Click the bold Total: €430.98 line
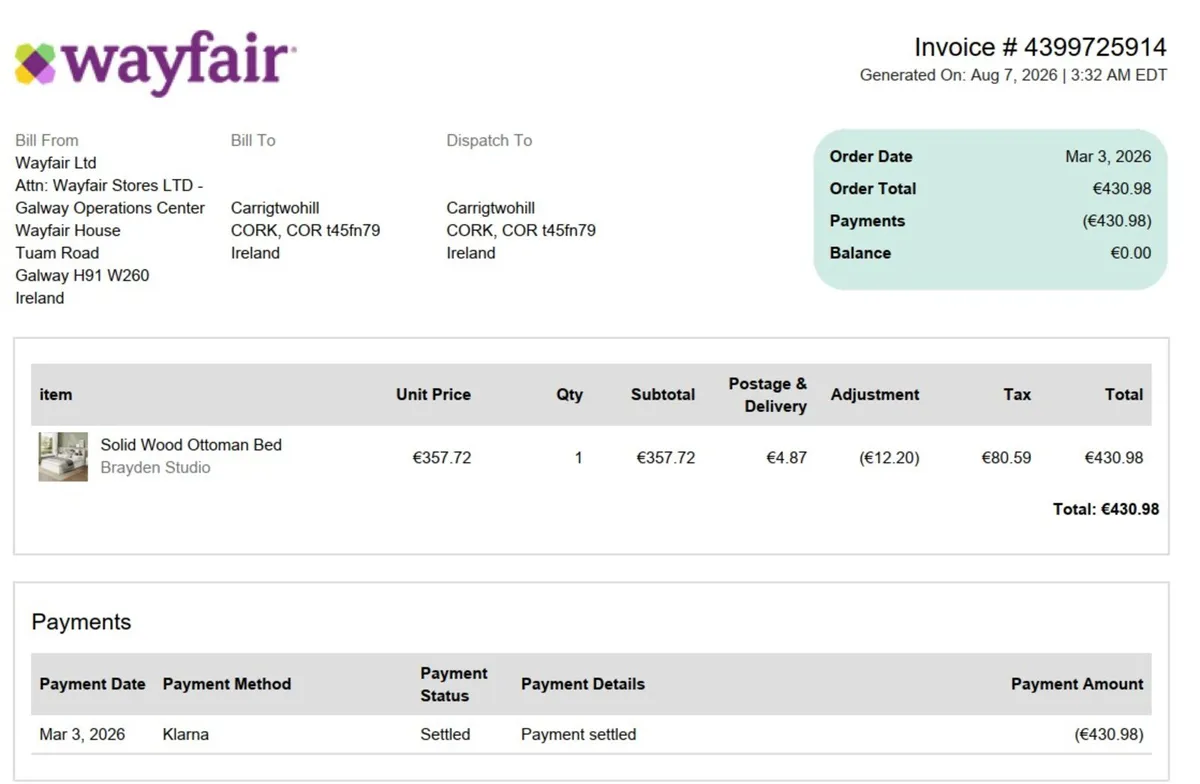 [x=1106, y=509]
